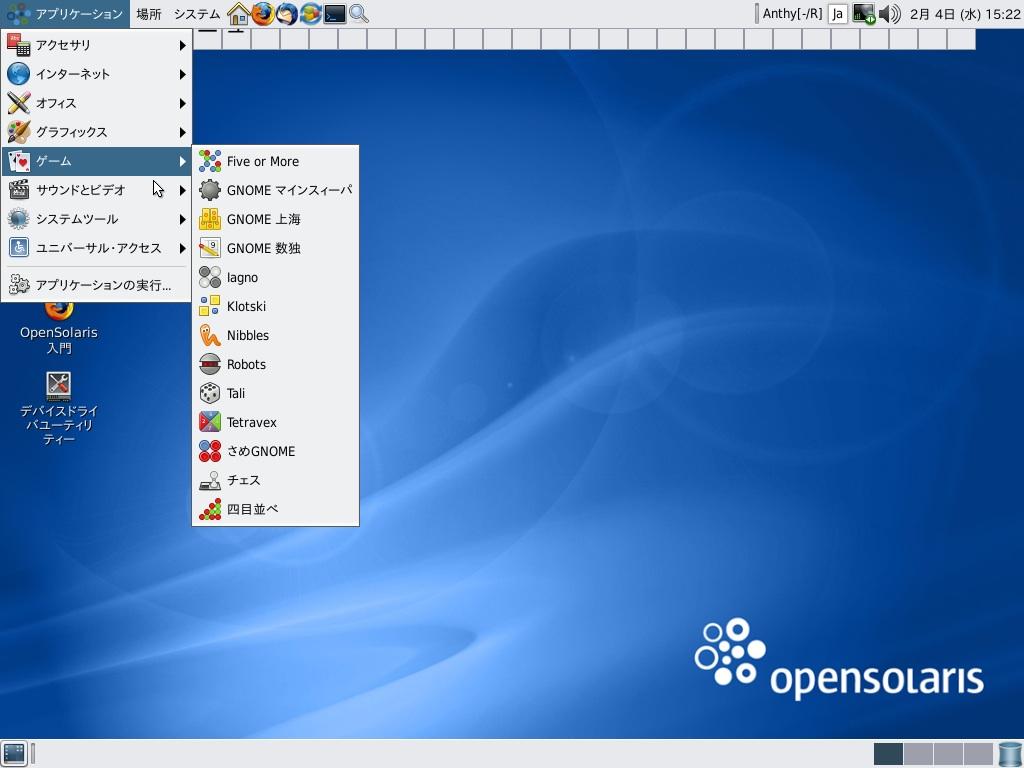Expand the アクセサリ submenu
This screenshot has width=1024, height=768.
click(96, 45)
